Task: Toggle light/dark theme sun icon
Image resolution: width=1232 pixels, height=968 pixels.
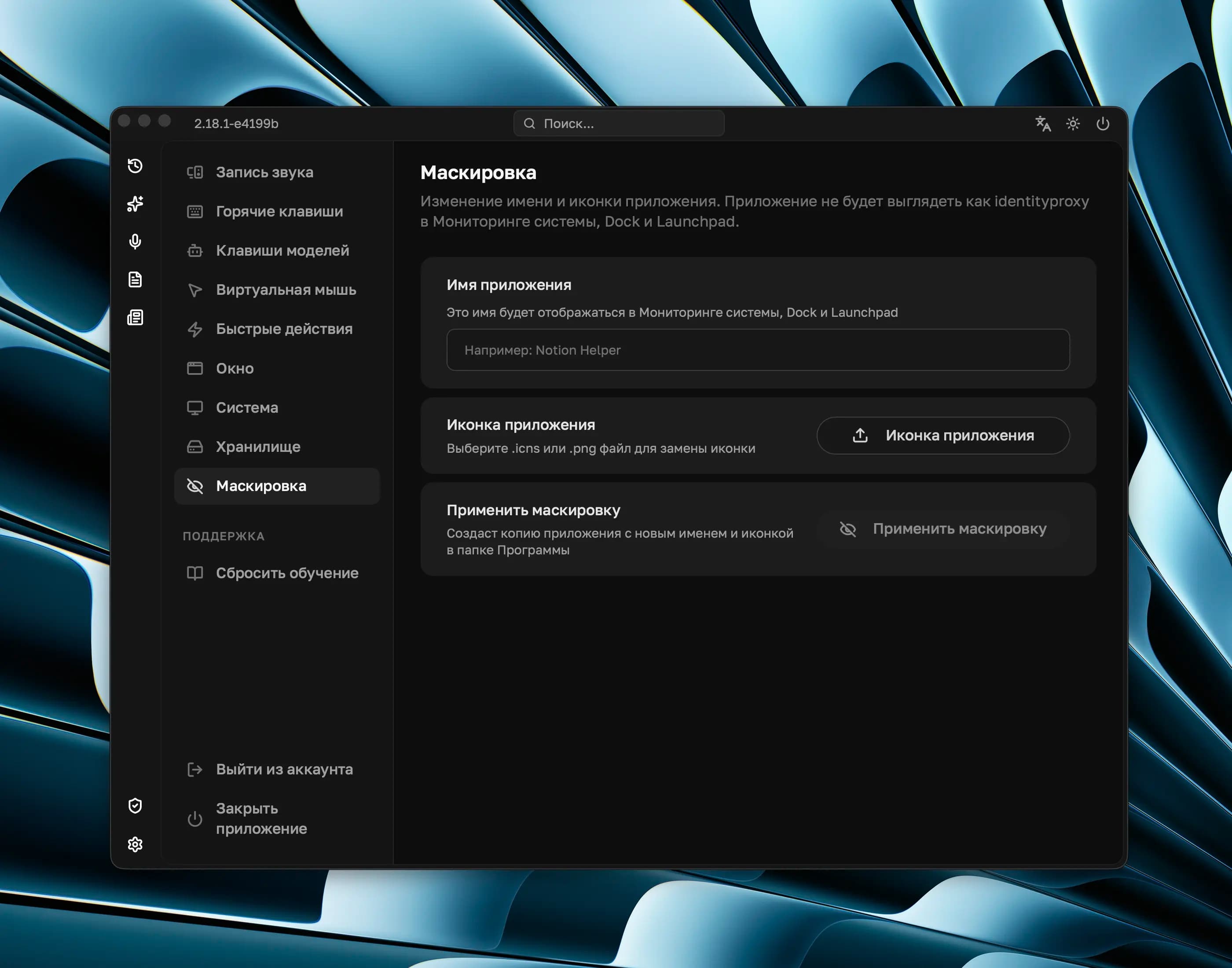Action: coord(1073,124)
